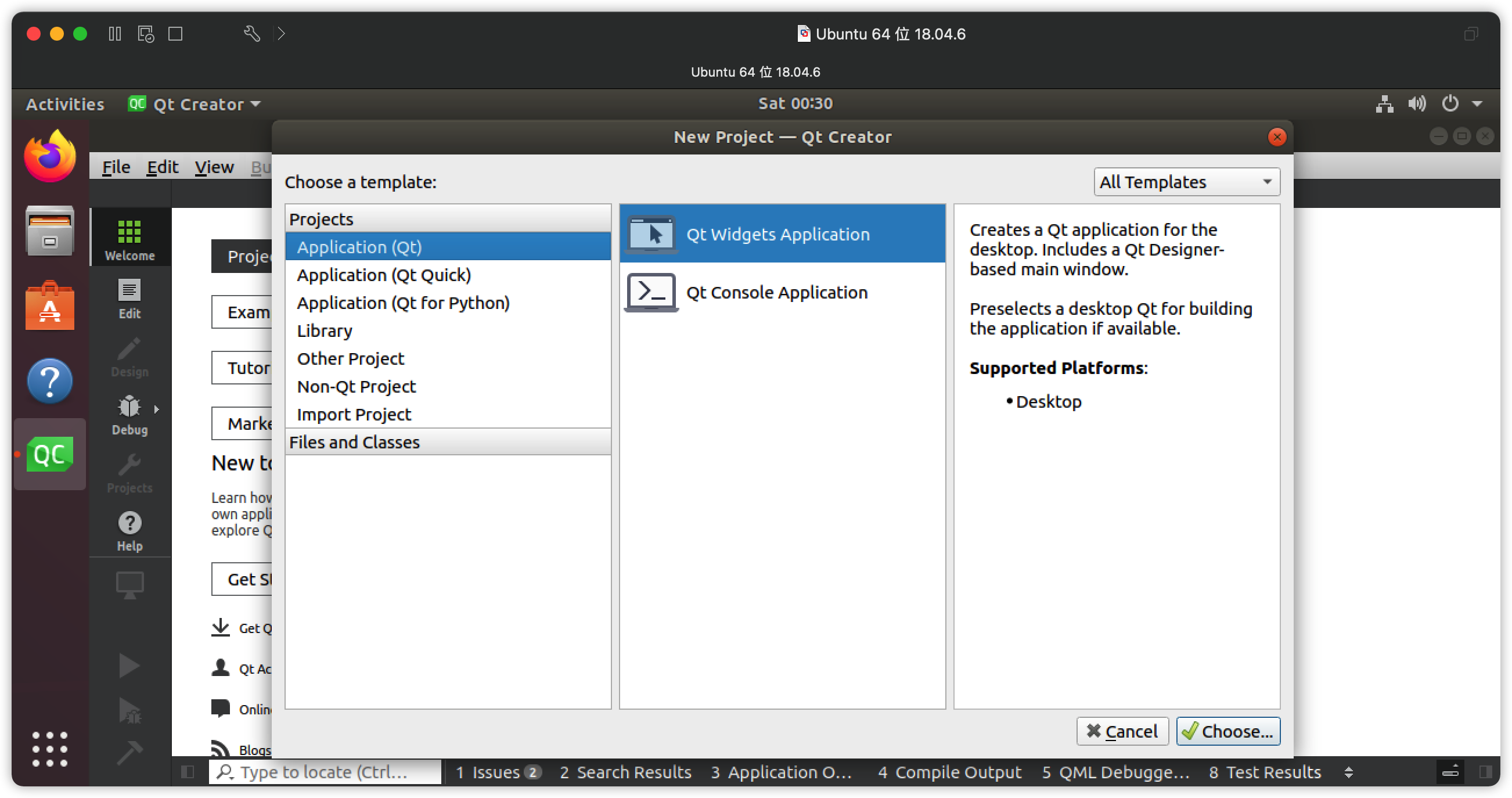This screenshot has width=1512, height=798.
Task: Select Application (Qt Quick) category
Action: tap(383, 275)
